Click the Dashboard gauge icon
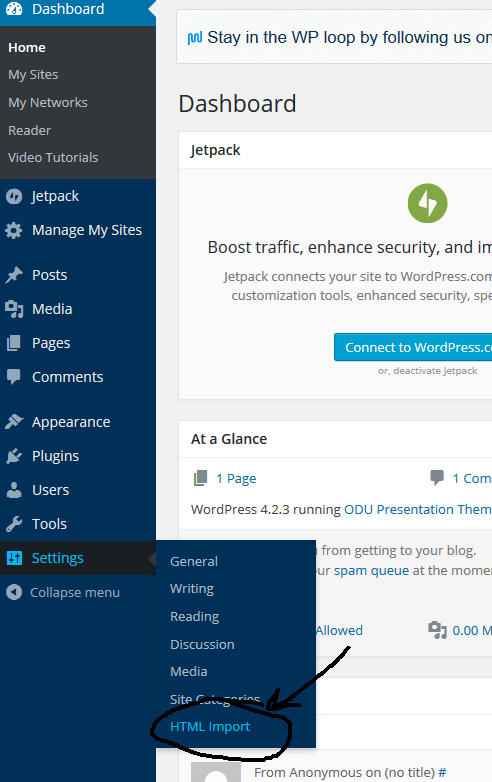The width and height of the screenshot is (492, 782). click(x=14, y=8)
